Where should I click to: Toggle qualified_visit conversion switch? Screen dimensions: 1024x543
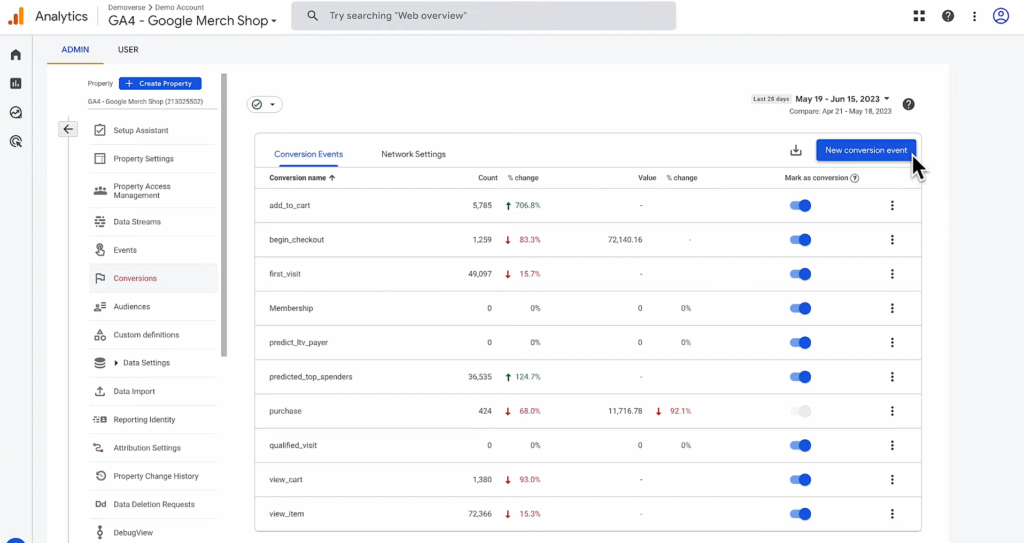coord(801,446)
